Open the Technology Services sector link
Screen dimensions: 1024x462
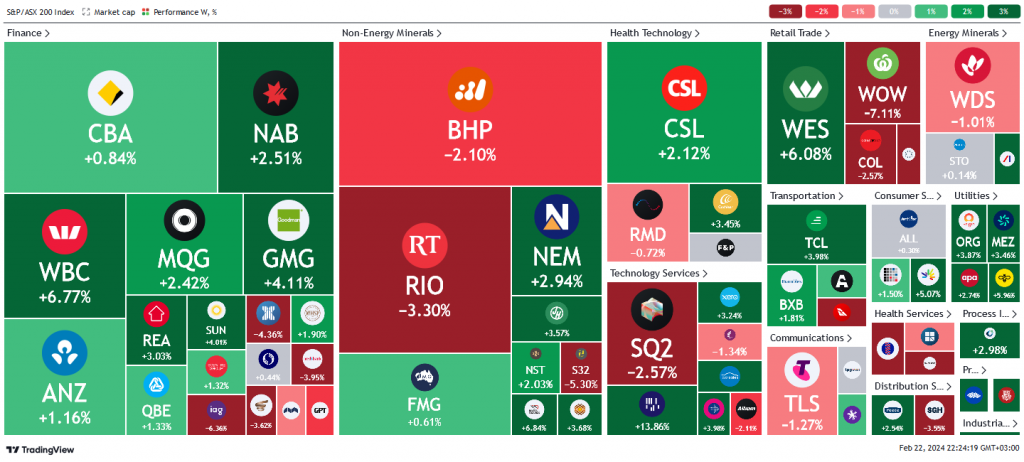tap(658, 273)
